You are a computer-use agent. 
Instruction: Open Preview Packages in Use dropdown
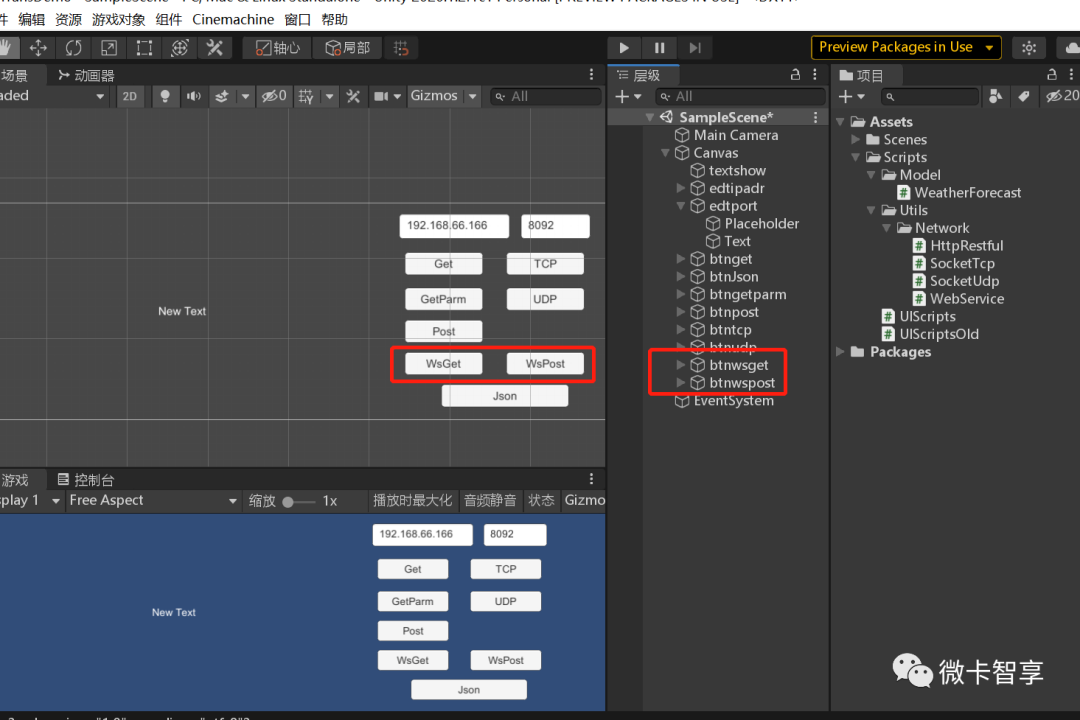(x=906, y=47)
